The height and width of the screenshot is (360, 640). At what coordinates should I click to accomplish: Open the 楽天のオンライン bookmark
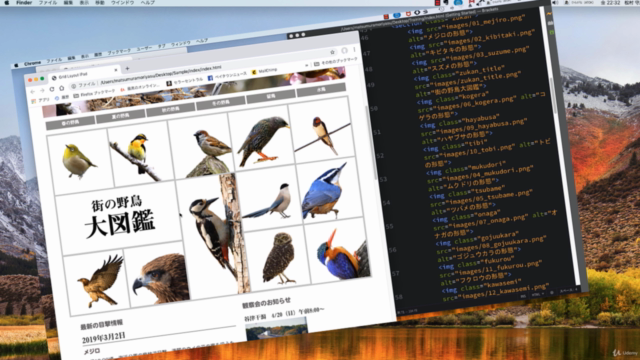coord(139,87)
